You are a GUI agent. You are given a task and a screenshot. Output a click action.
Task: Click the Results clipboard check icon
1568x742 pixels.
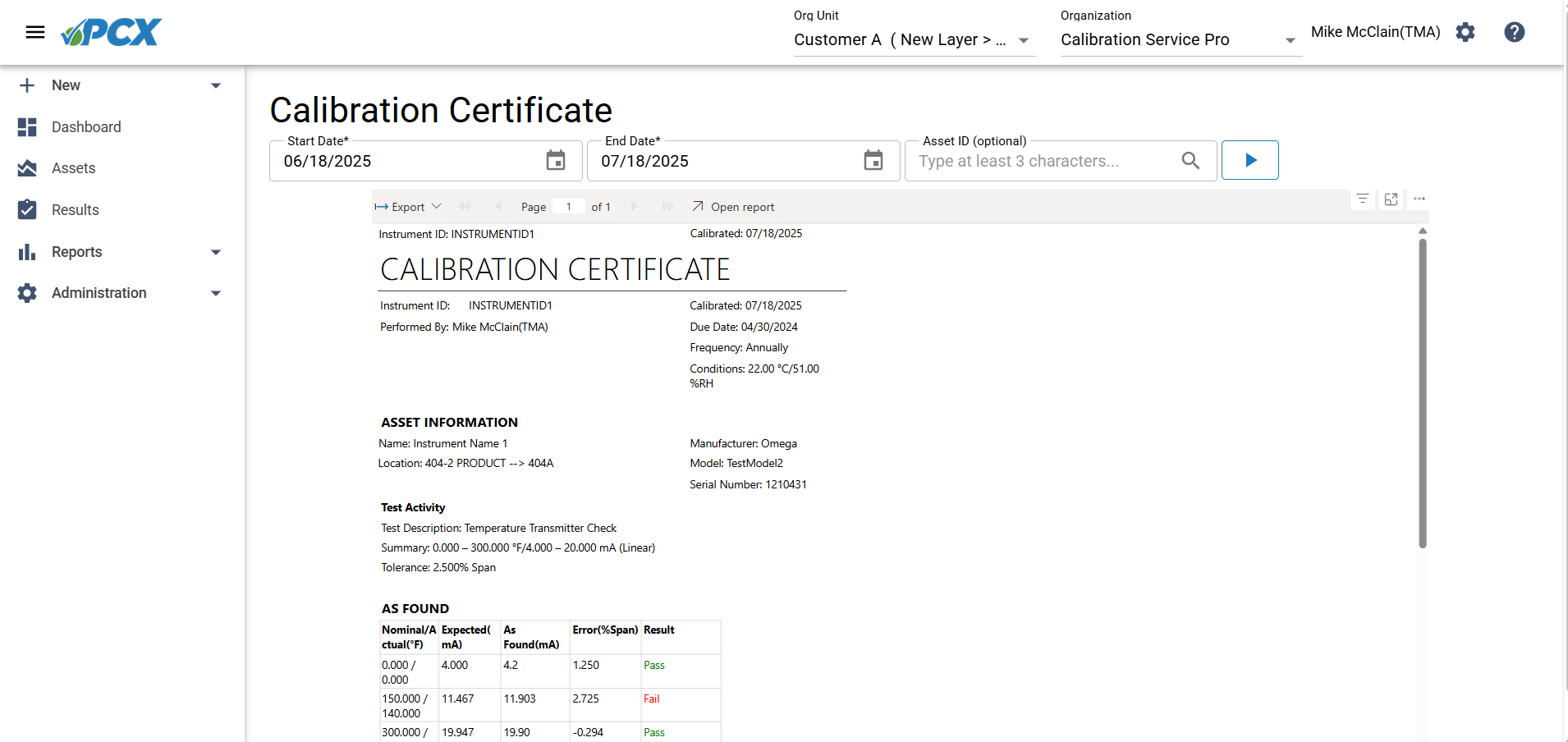[x=27, y=209]
